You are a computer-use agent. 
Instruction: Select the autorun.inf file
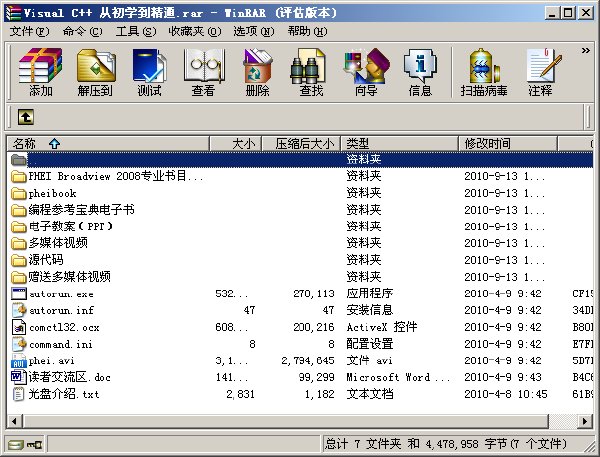[x=300, y=310]
